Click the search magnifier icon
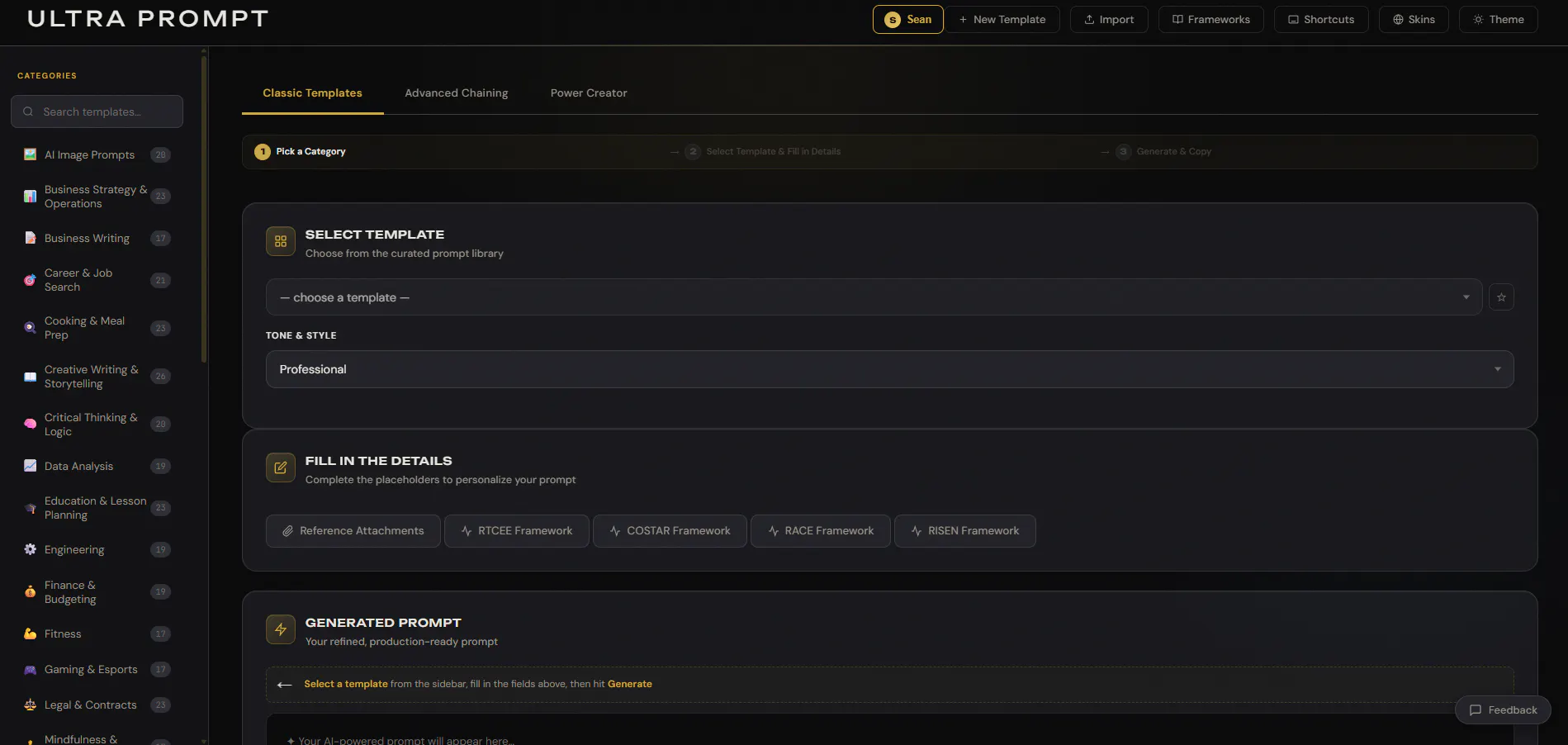 [28, 112]
